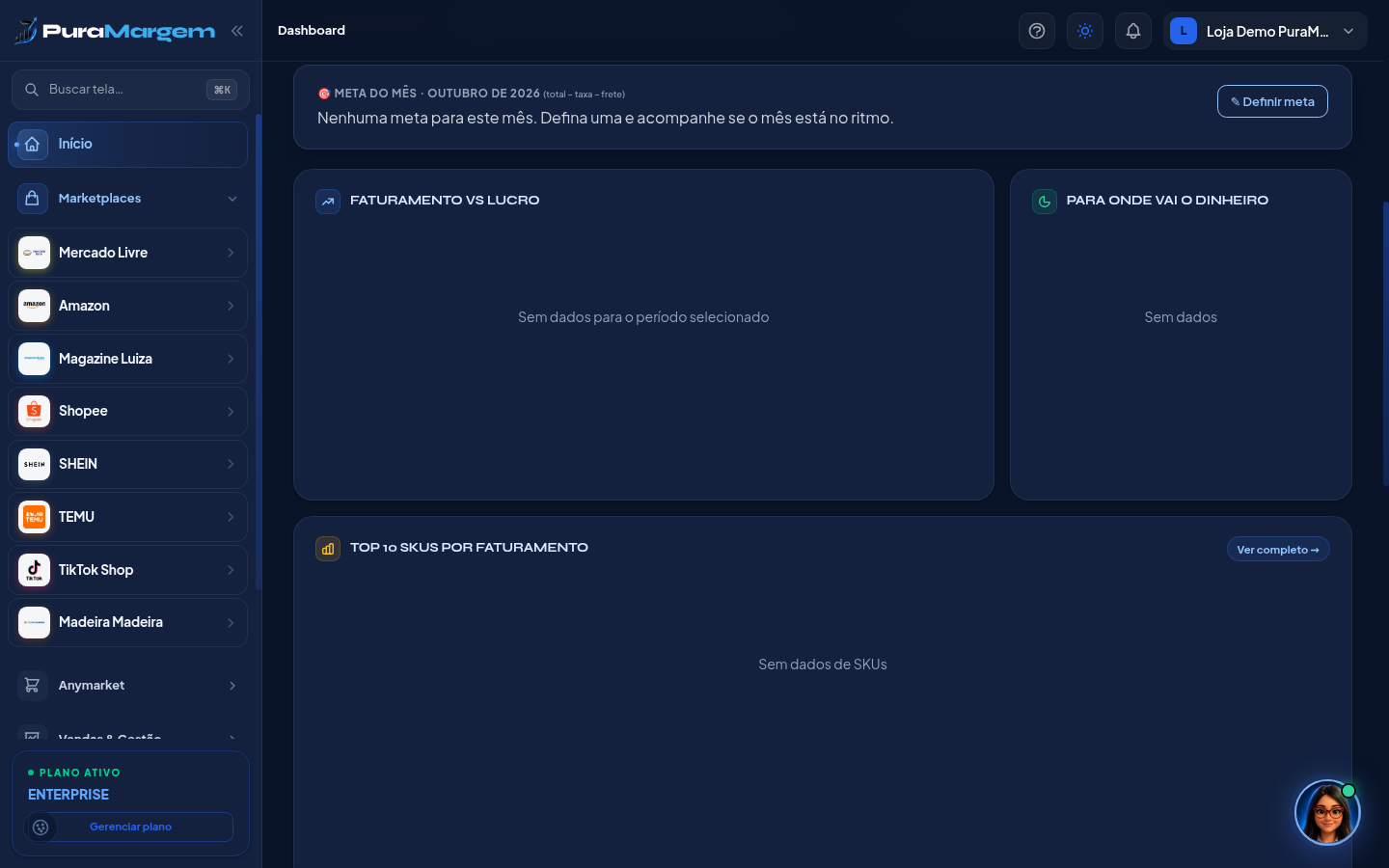The height and width of the screenshot is (868, 1389).
Task: Click the Magazine Luiza logo icon
Action: point(34,359)
